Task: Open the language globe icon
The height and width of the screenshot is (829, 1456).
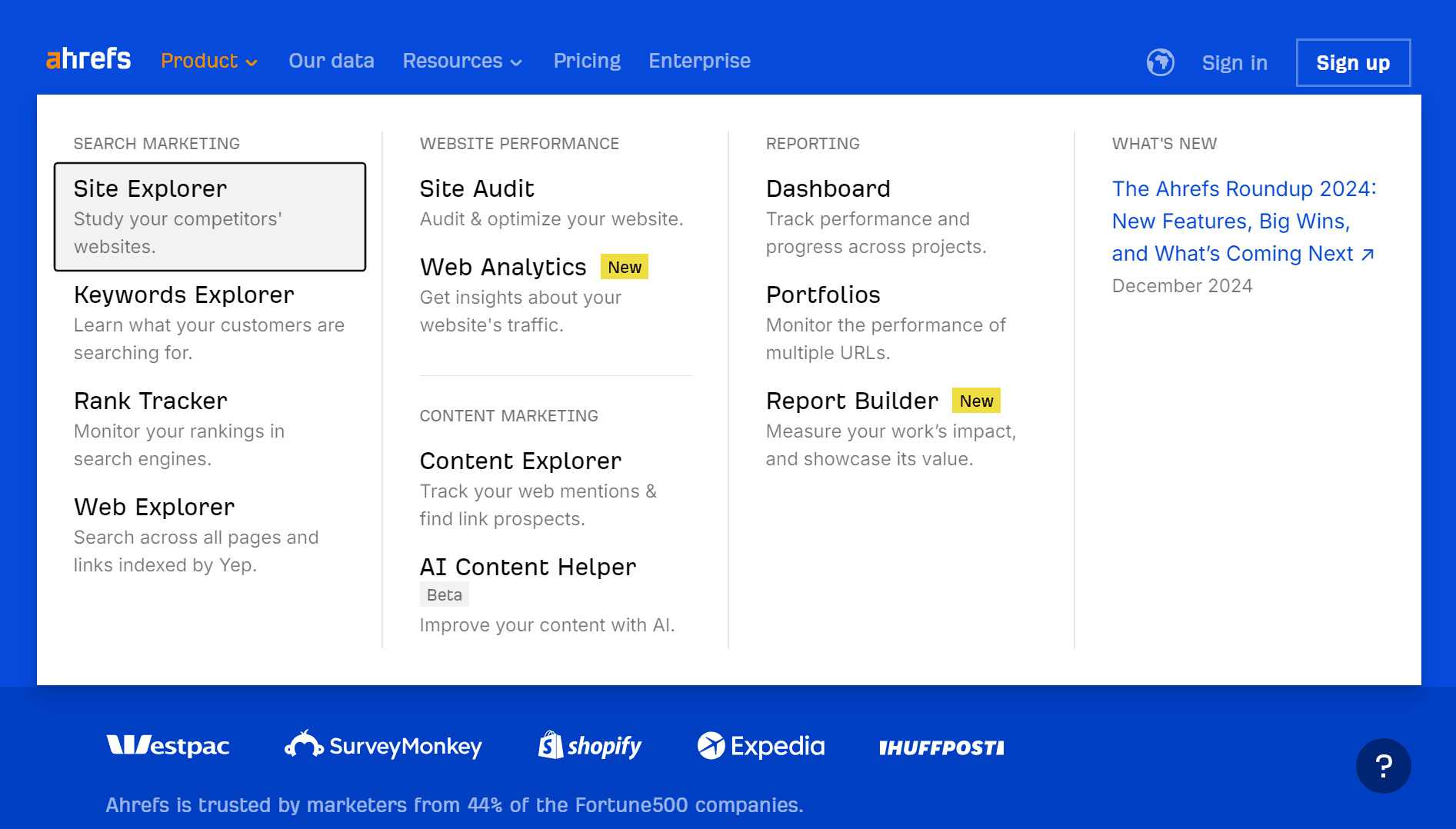Action: (x=1160, y=62)
